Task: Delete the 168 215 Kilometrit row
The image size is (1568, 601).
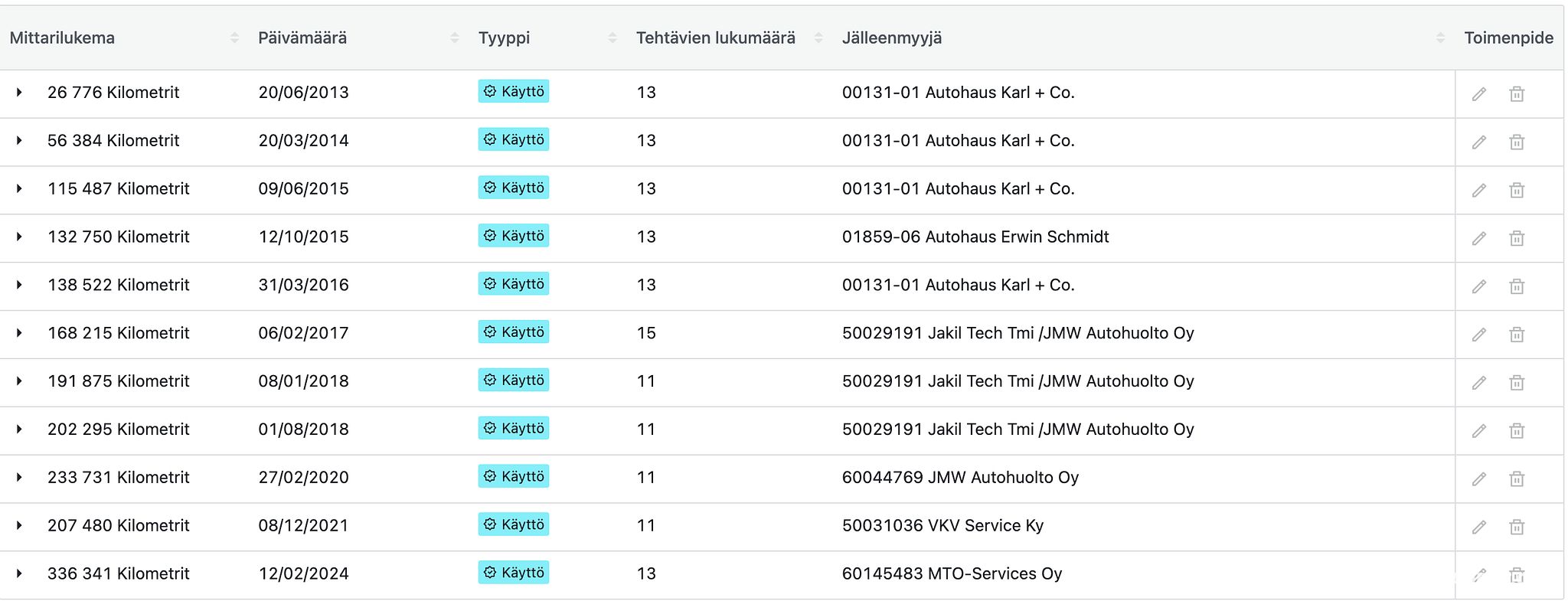Action: click(1517, 335)
